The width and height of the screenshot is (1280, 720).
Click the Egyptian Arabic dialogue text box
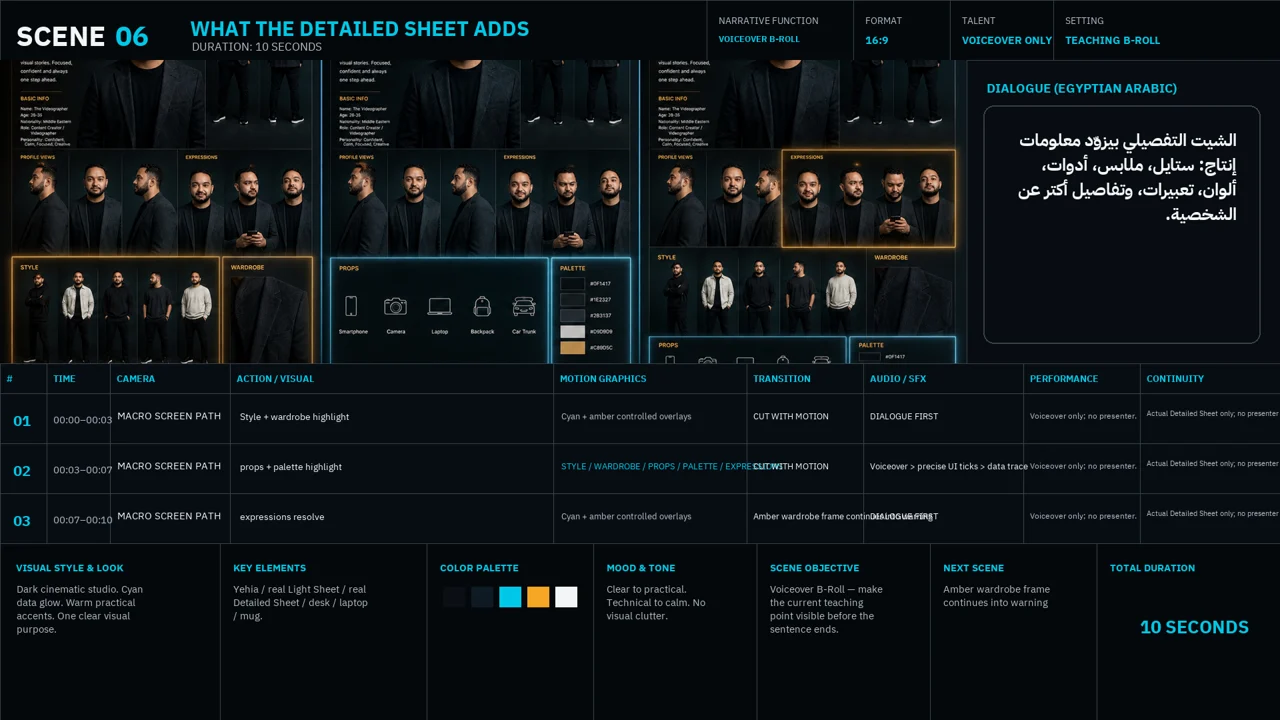1122,225
